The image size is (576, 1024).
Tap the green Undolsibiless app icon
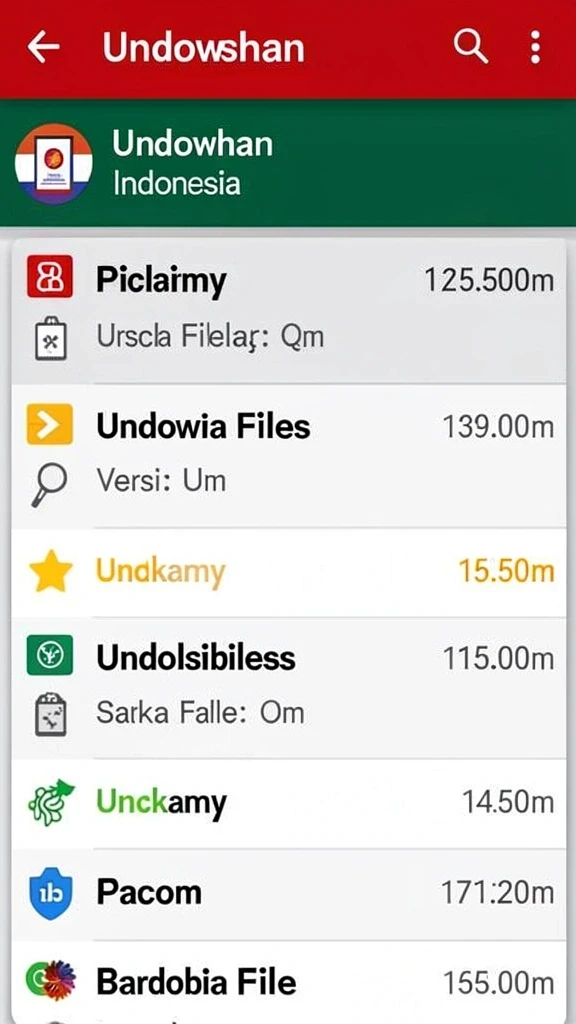point(50,654)
